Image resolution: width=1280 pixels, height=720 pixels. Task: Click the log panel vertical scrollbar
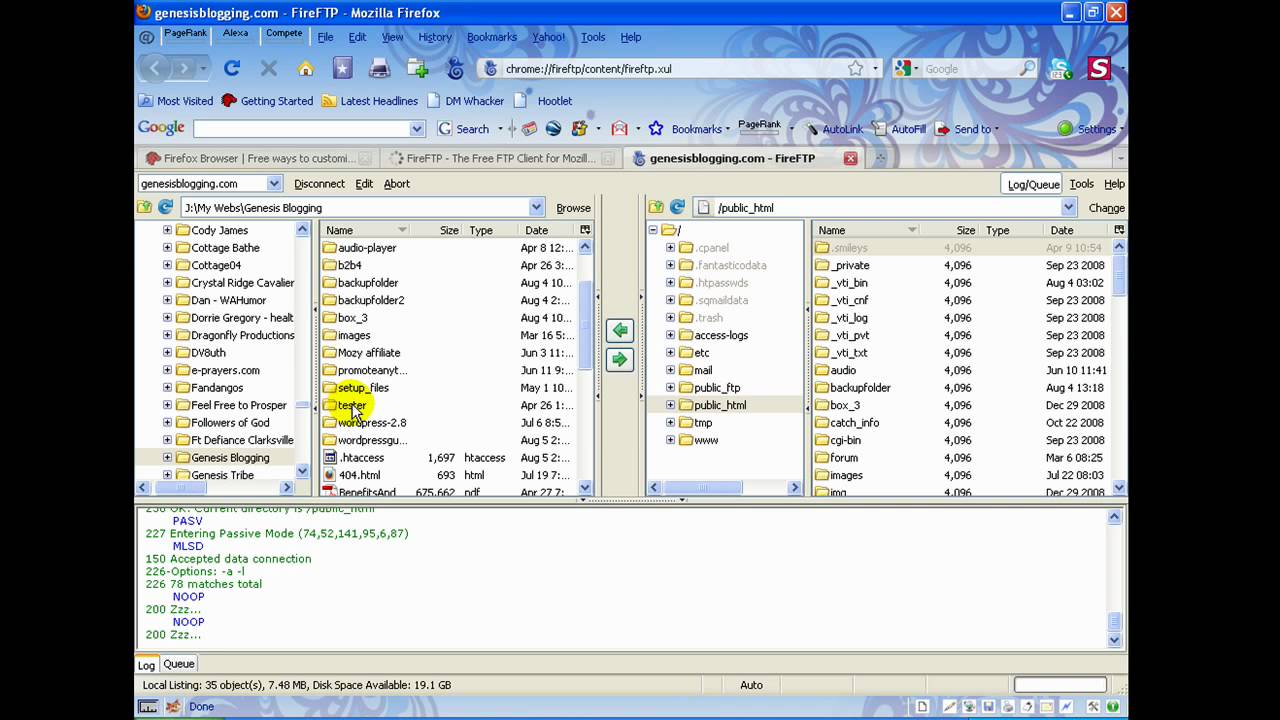coord(1115,578)
